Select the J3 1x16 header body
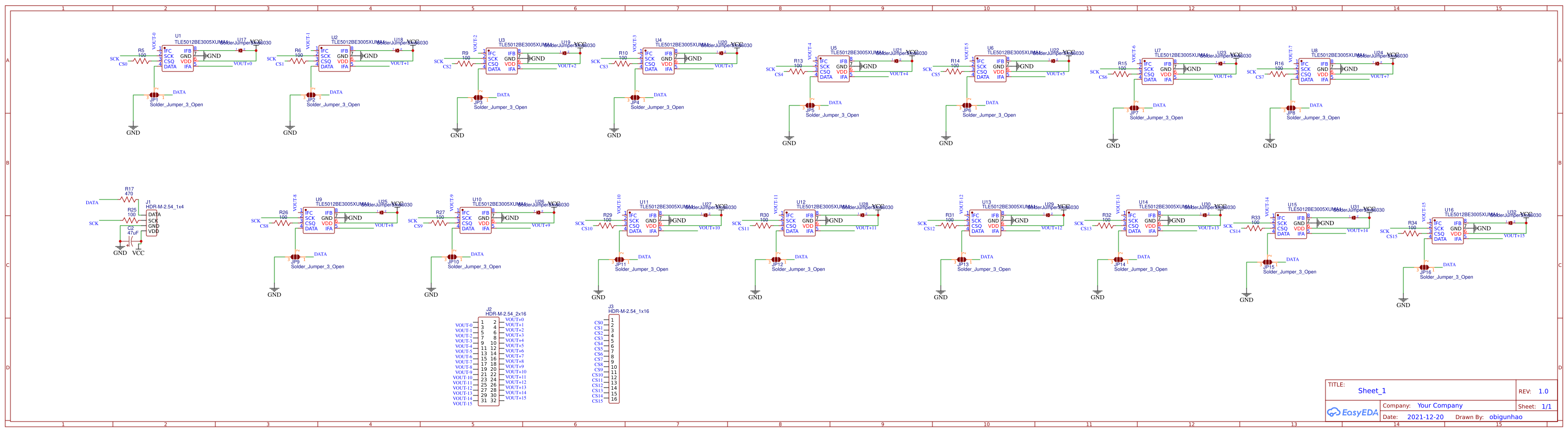This screenshot has width=1568, height=432. click(614, 359)
